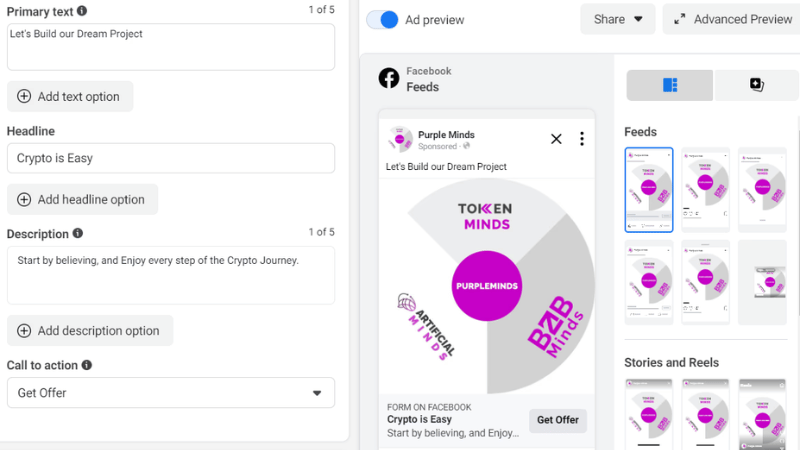800x450 pixels.
Task: Click Add text option button
Action: coord(70,97)
